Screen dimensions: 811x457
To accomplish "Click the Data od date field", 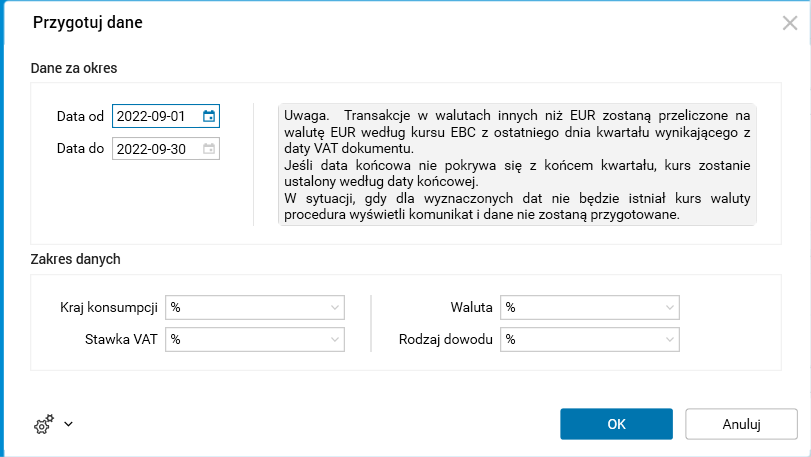I will [x=157, y=116].
